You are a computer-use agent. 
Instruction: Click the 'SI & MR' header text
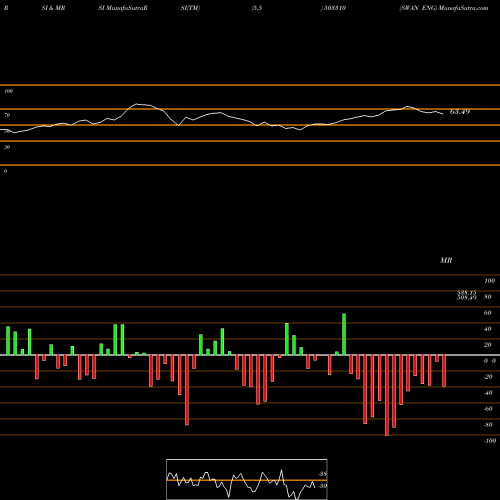coord(53,8)
